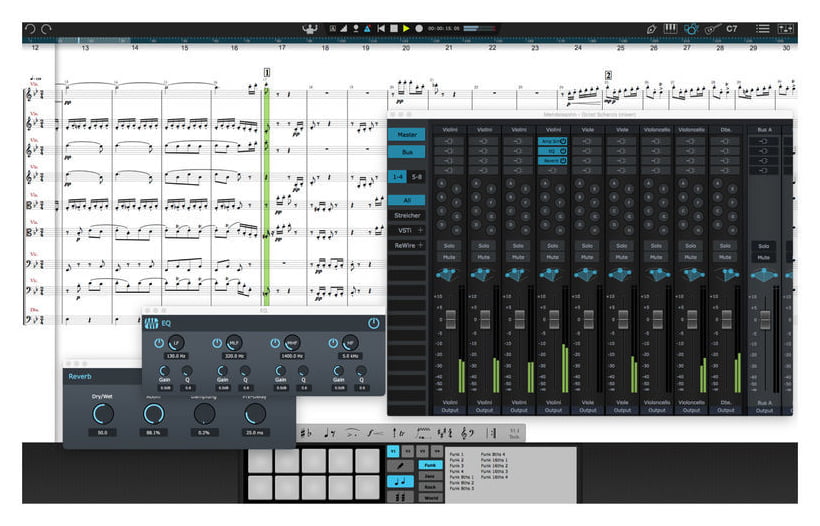Choose the World style in the drum panel
This screenshot has height=526, width=820.
pos(430,498)
